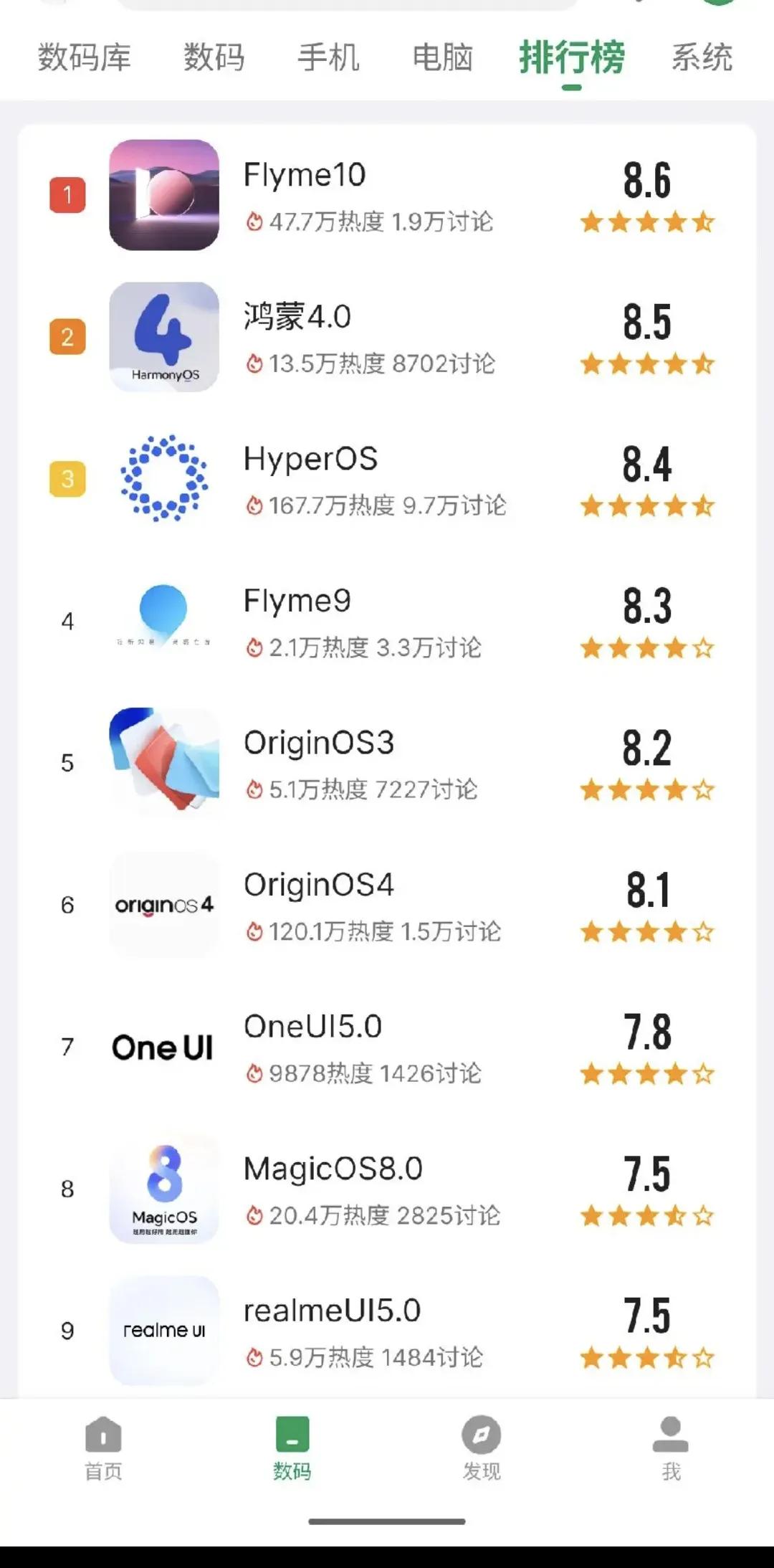
Task: Tap the One UI logo
Action: coord(163,1047)
